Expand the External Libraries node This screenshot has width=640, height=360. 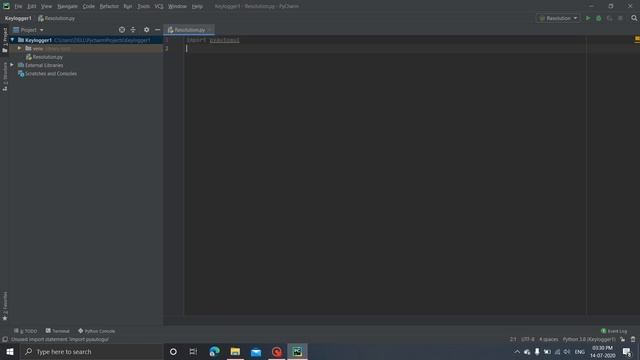click(x=12, y=65)
